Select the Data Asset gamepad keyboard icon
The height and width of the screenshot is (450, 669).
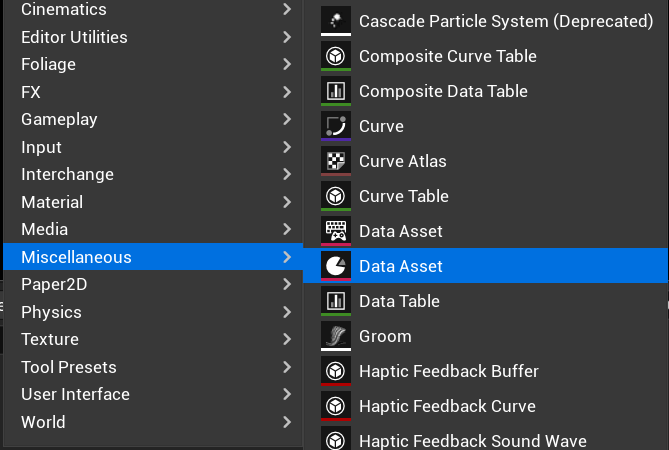point(336,231)
